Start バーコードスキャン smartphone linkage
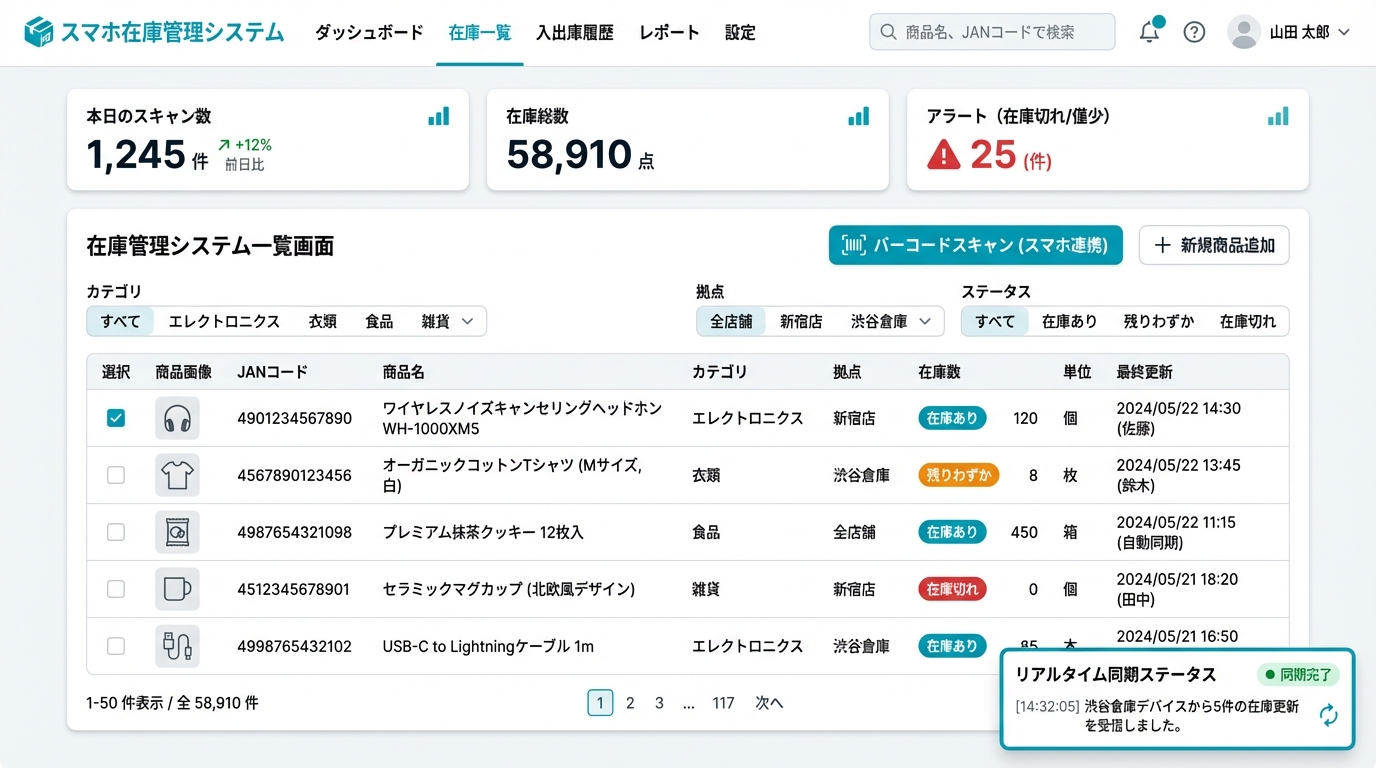This screenshot has width=1376, height=768. click(974, 245)
